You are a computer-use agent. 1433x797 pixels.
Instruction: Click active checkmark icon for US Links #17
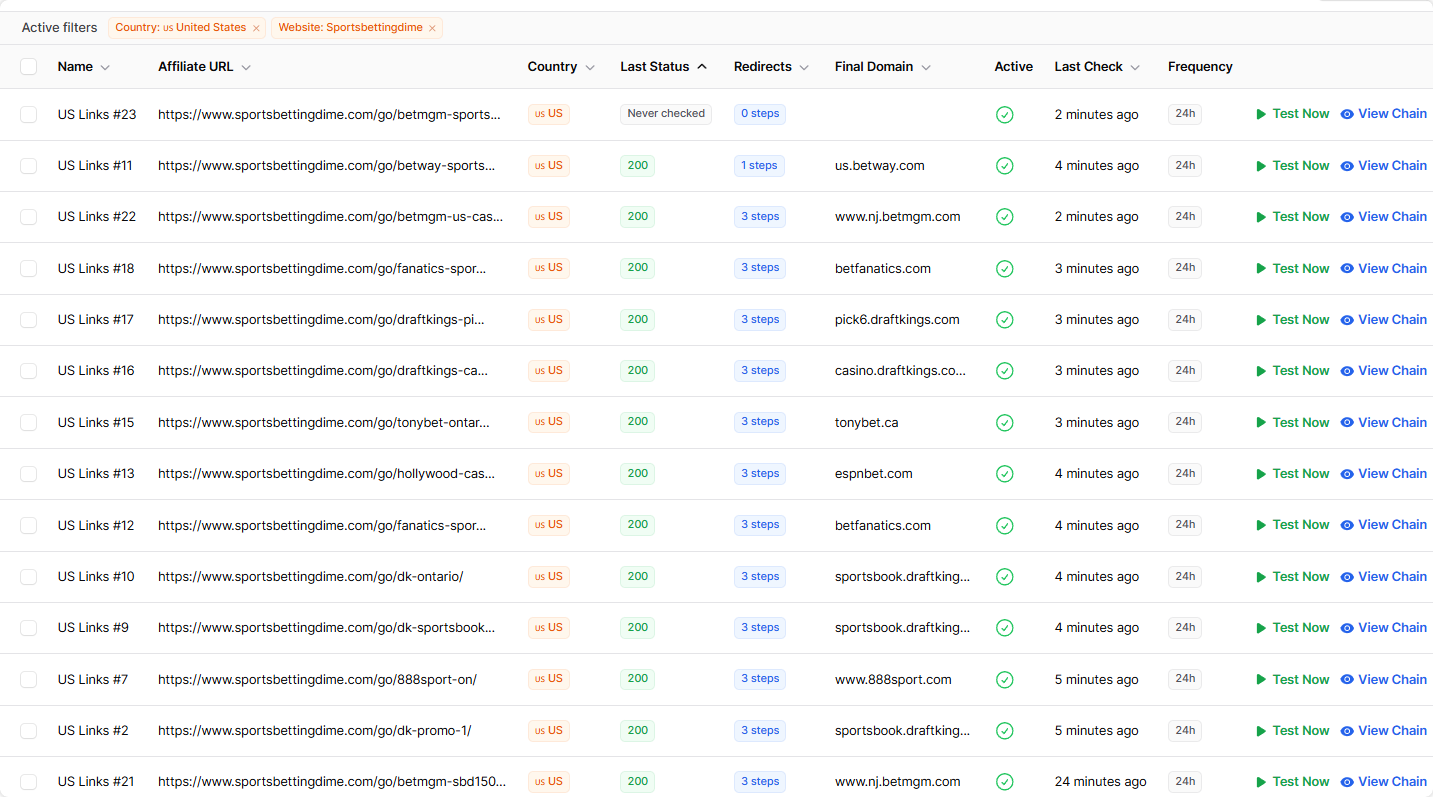click(1005, 320)
